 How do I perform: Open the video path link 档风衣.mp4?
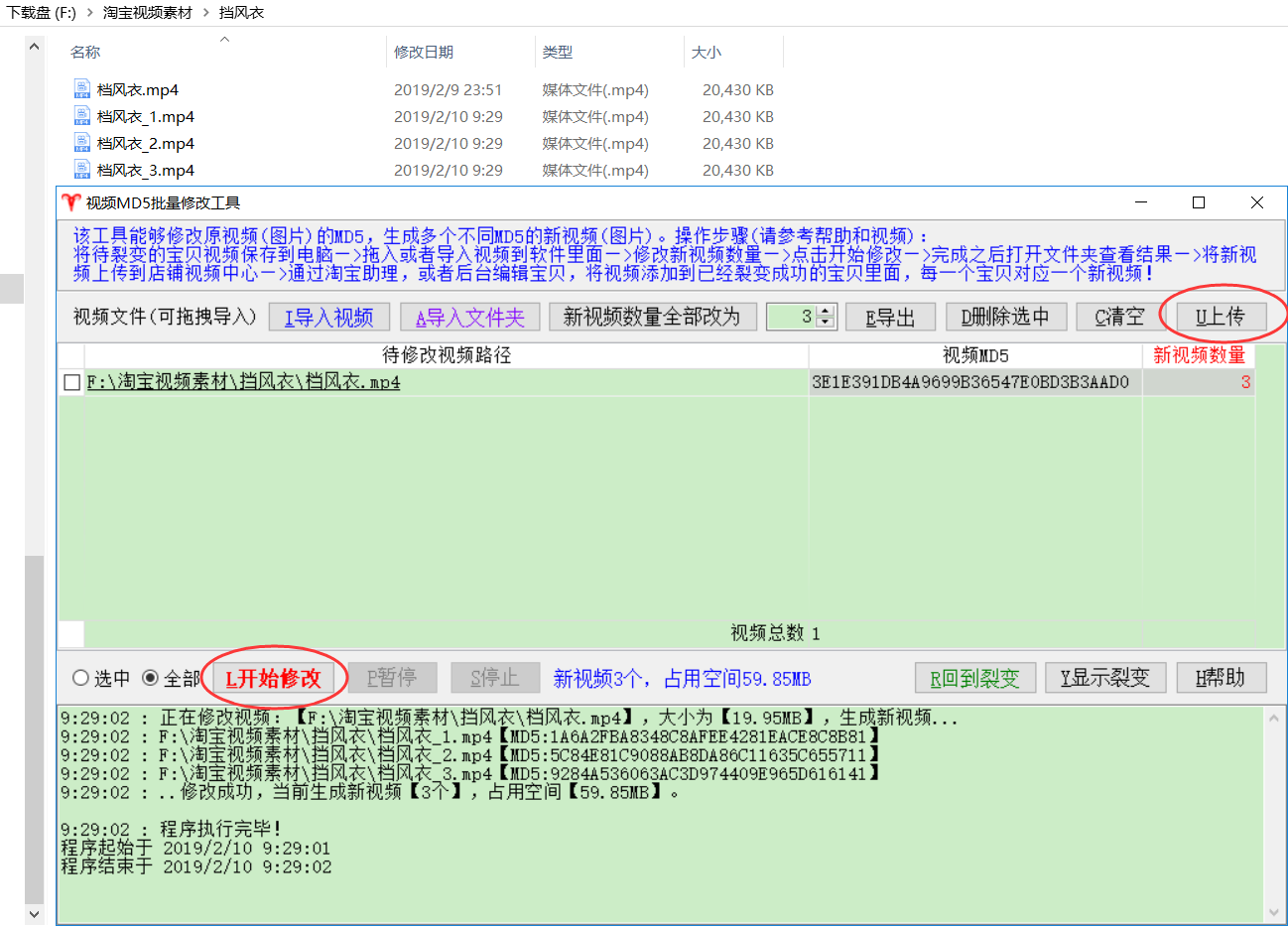tap(243, 382)
